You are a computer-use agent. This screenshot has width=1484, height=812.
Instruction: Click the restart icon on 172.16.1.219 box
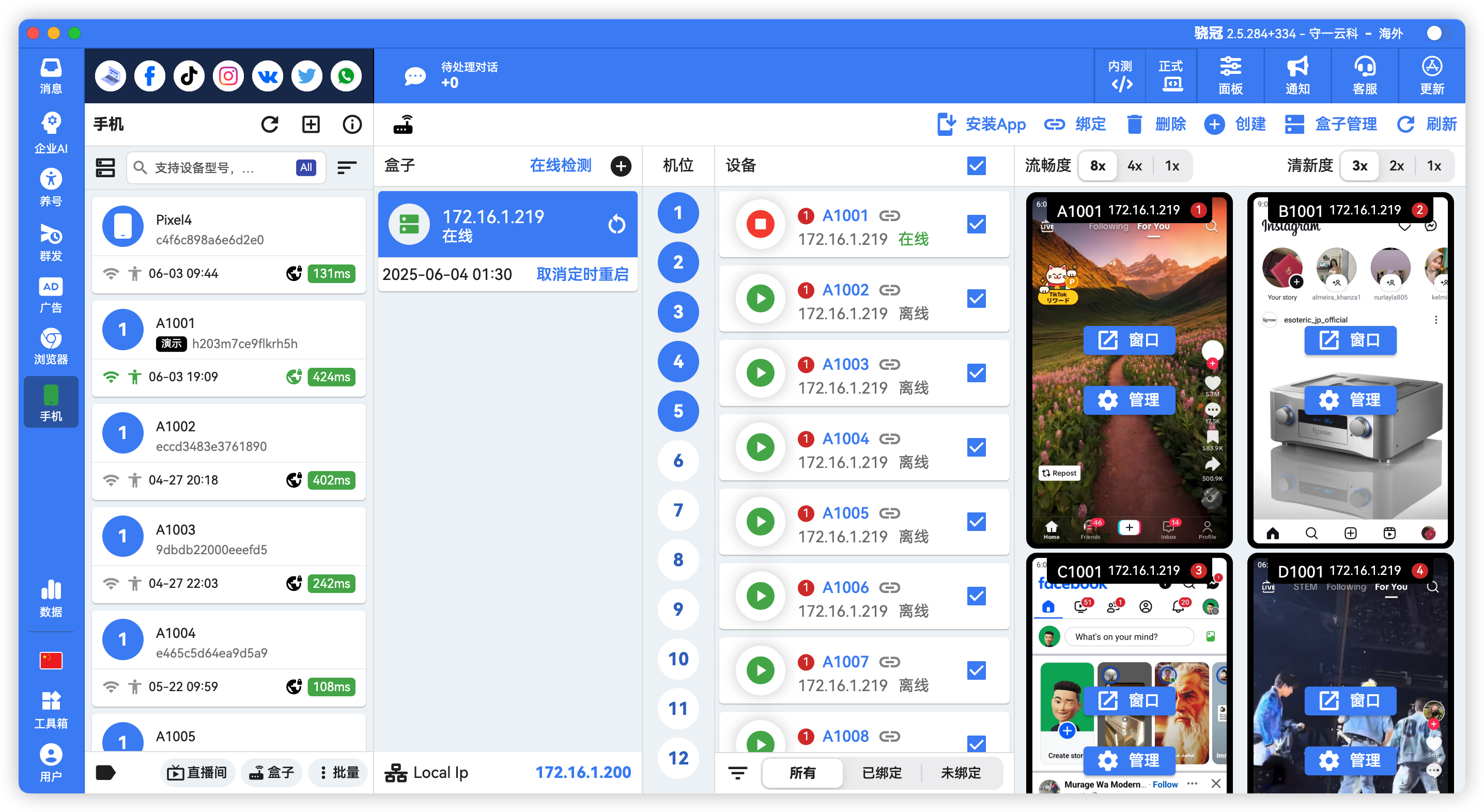click(617, 224)
